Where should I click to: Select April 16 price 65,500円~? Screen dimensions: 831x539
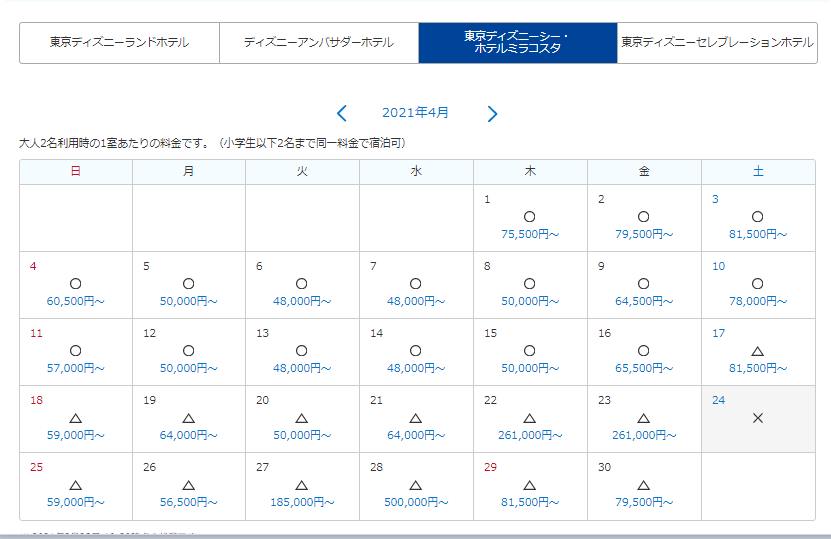tap(644, 368)
